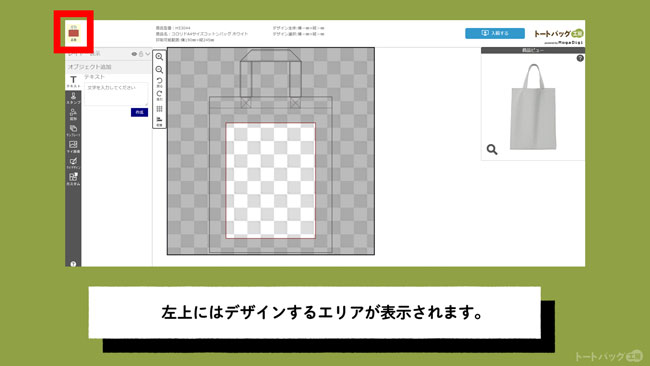The height and width of the screenshot is (366, 650).
Task: Open the Template tool in sidebar
Action: (x=73, y=131)
